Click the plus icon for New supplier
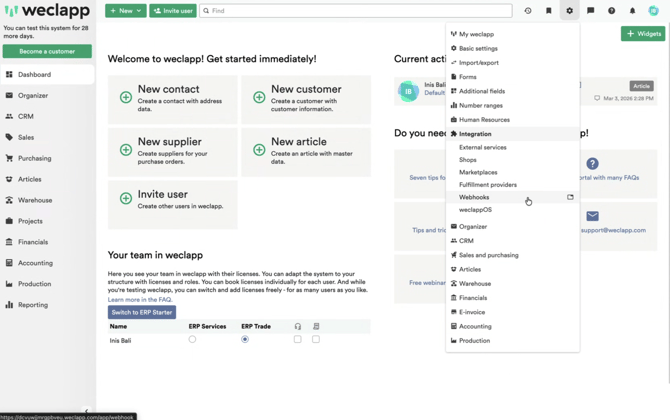The image size is (670, 420). tap(126, 150)
